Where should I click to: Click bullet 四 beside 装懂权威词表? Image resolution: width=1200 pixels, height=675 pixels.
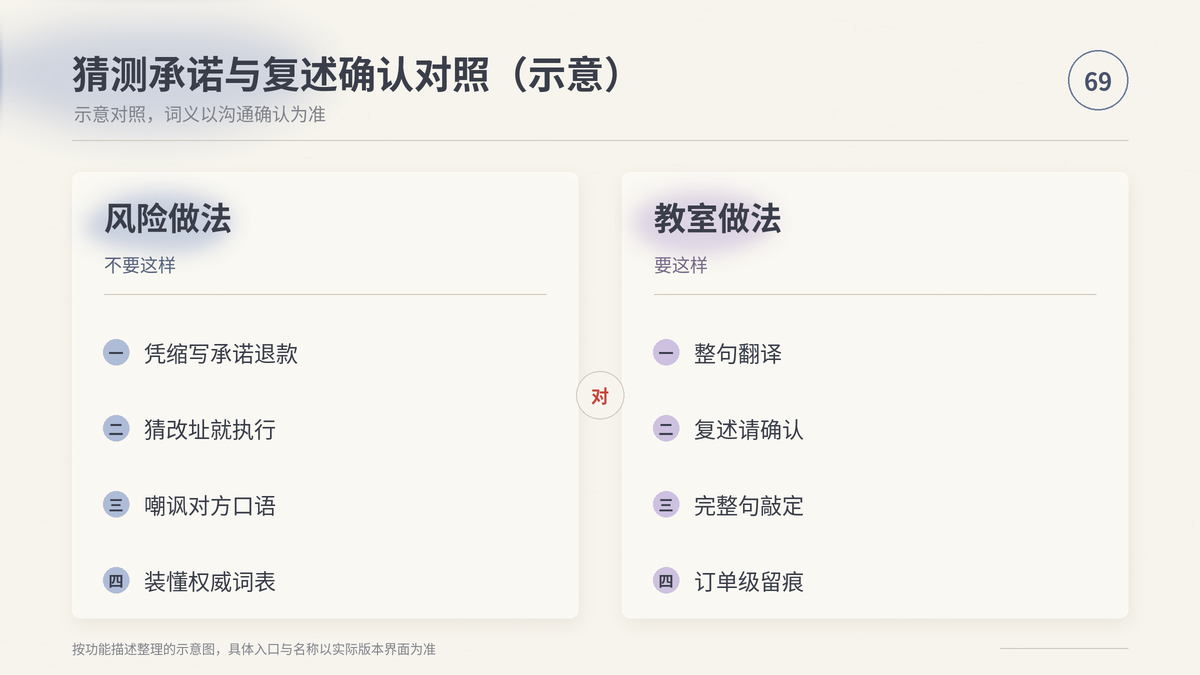coord(116,581)
